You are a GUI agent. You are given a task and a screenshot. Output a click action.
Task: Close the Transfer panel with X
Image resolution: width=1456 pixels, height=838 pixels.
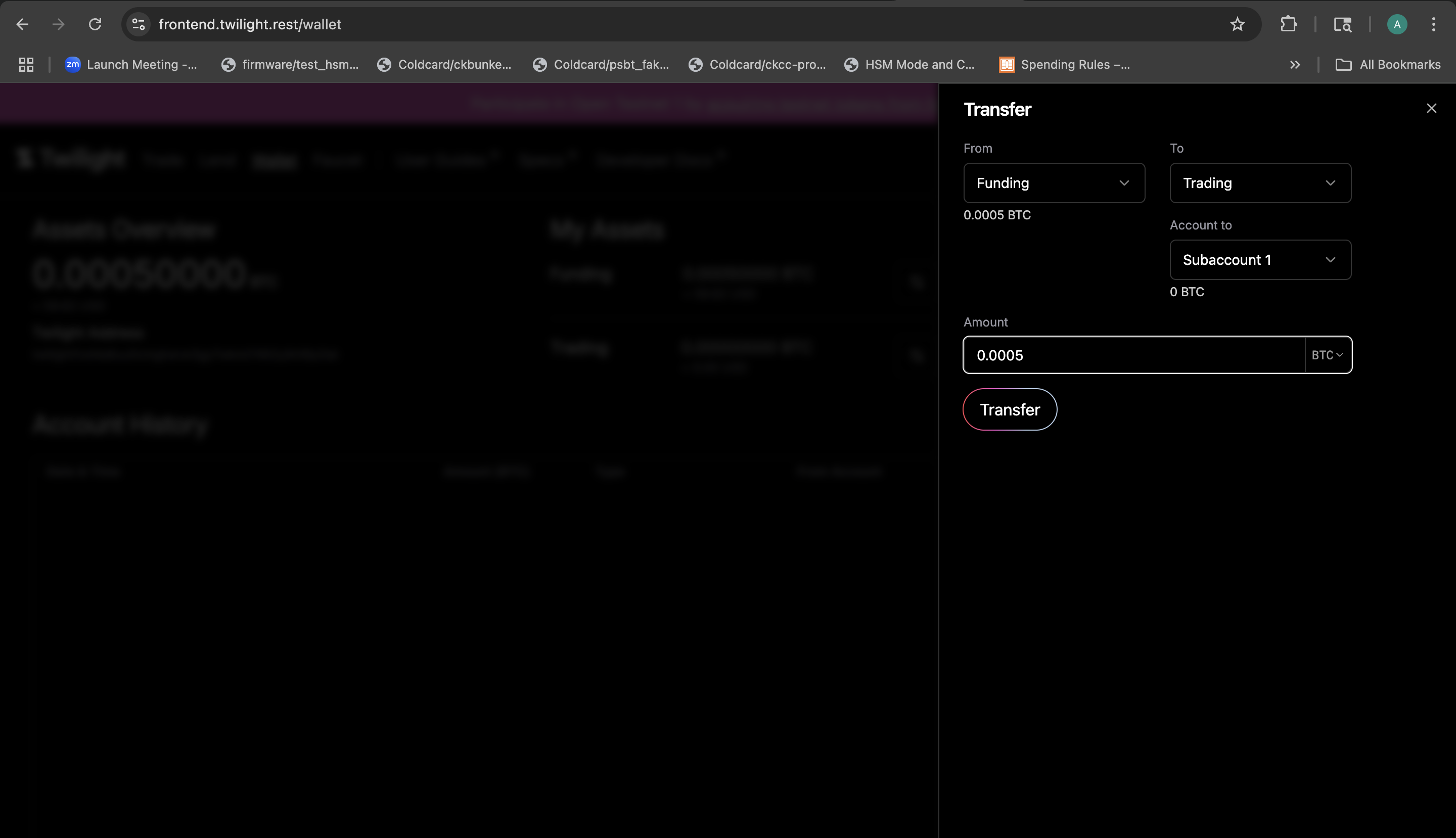pyautogui.click(x=1431, y=108)
